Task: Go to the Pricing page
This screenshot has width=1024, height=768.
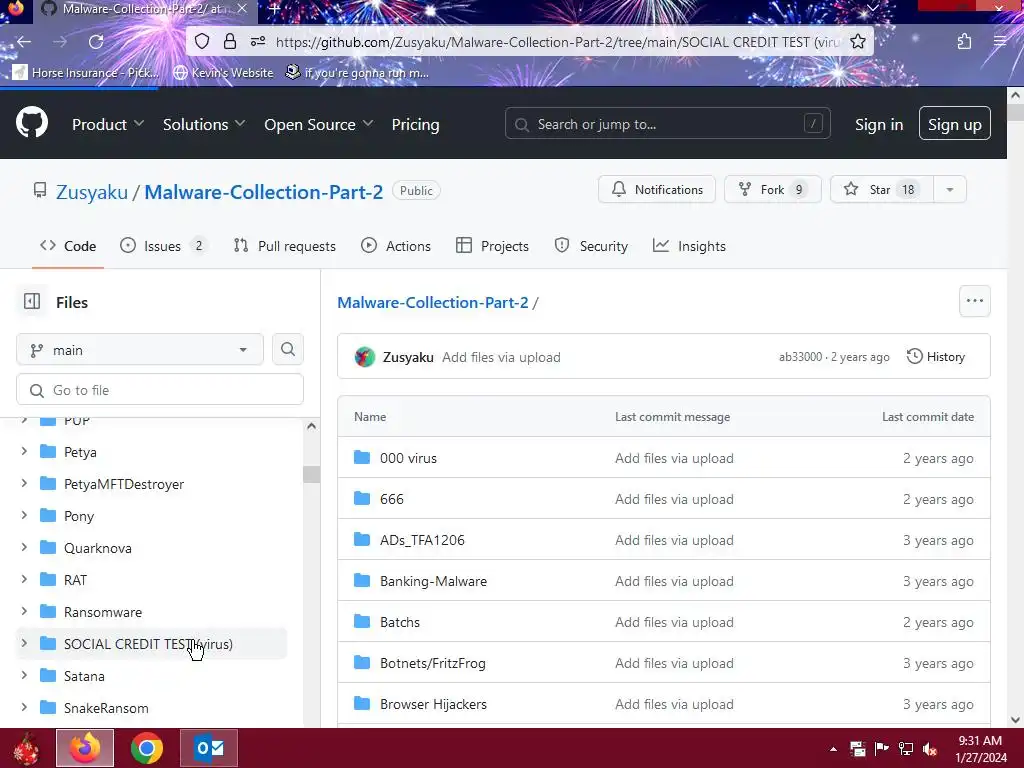Action: 415,125
